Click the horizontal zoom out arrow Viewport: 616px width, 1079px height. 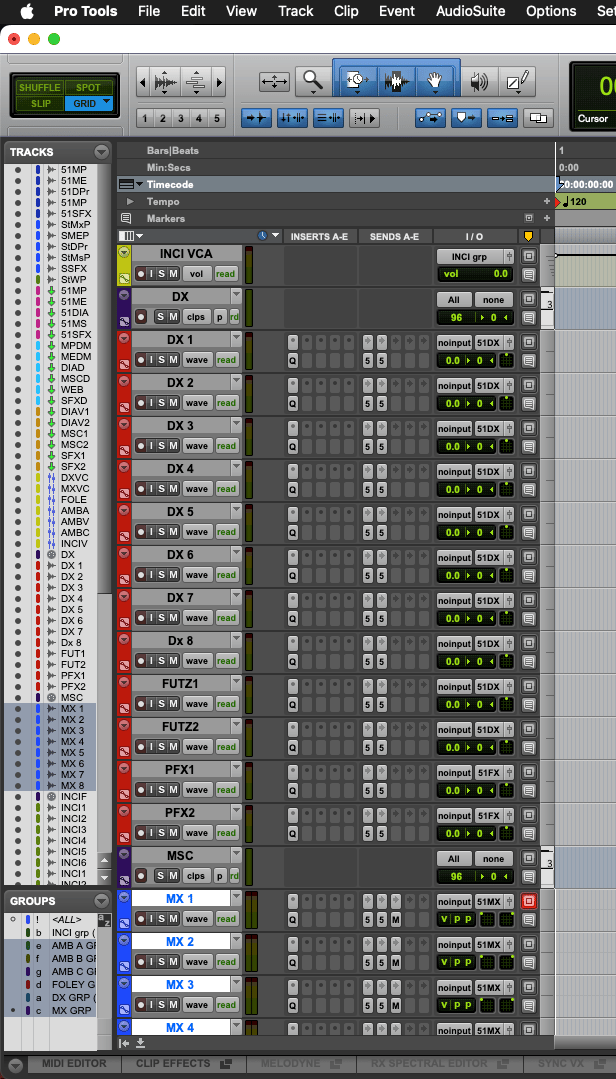tap(142, 83)
